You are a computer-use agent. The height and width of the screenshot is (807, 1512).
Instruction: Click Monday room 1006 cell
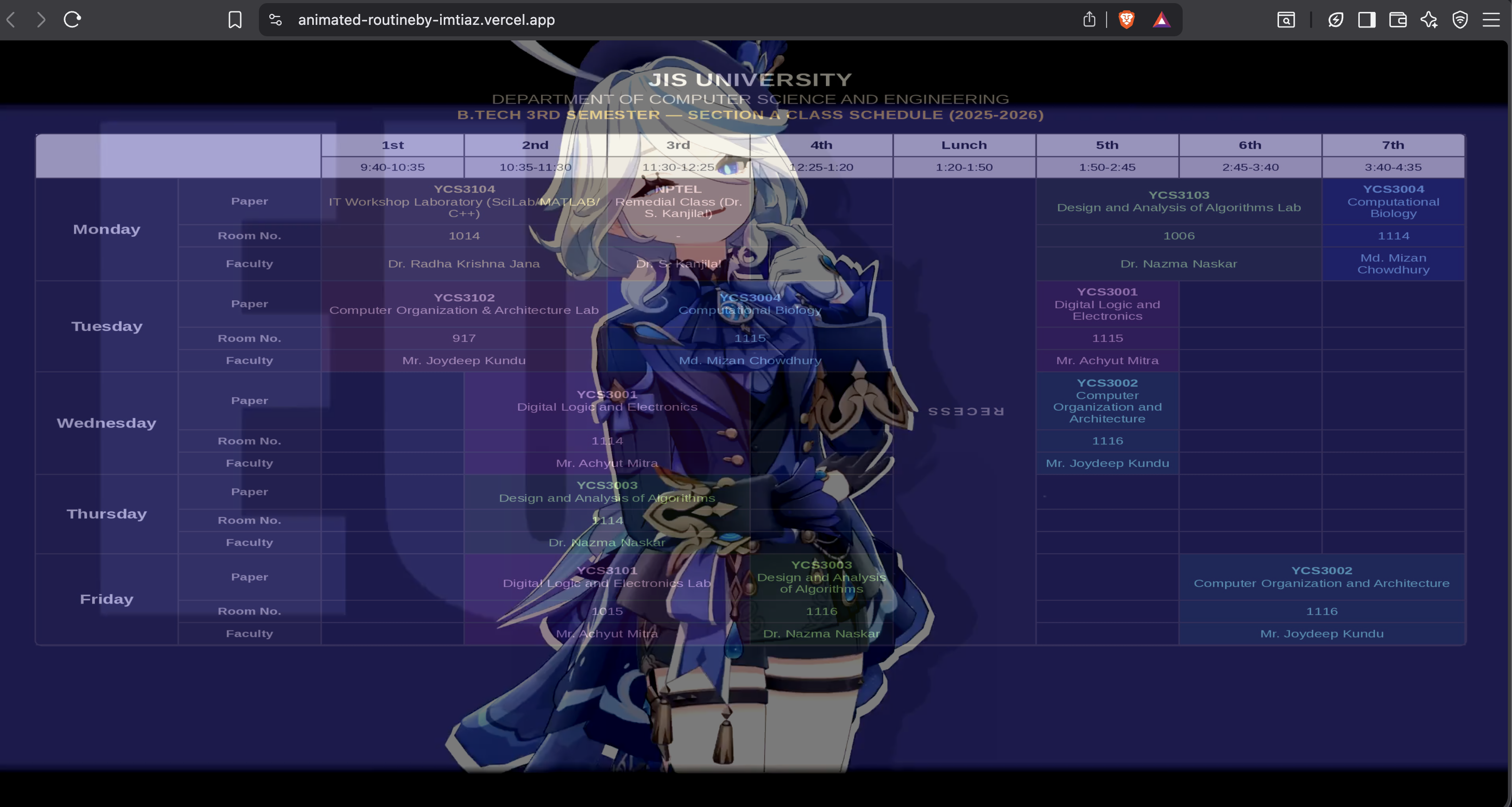[1179, 236]
